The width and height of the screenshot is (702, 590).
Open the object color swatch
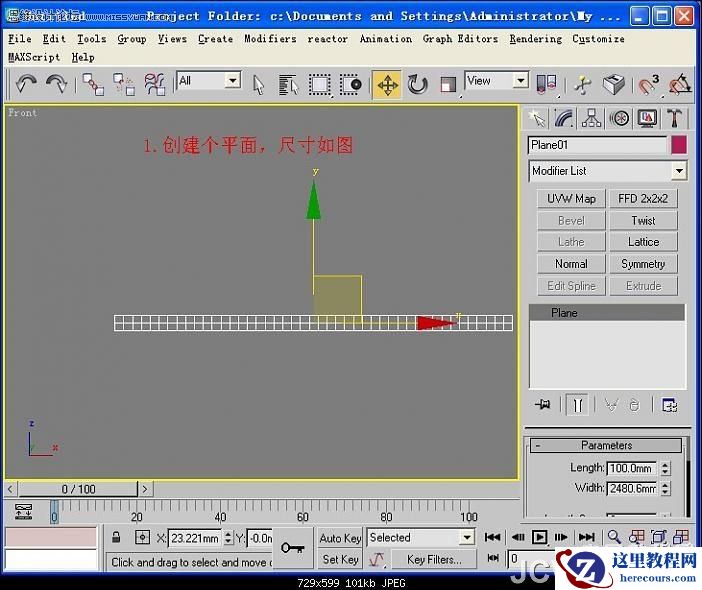[679, 145]
